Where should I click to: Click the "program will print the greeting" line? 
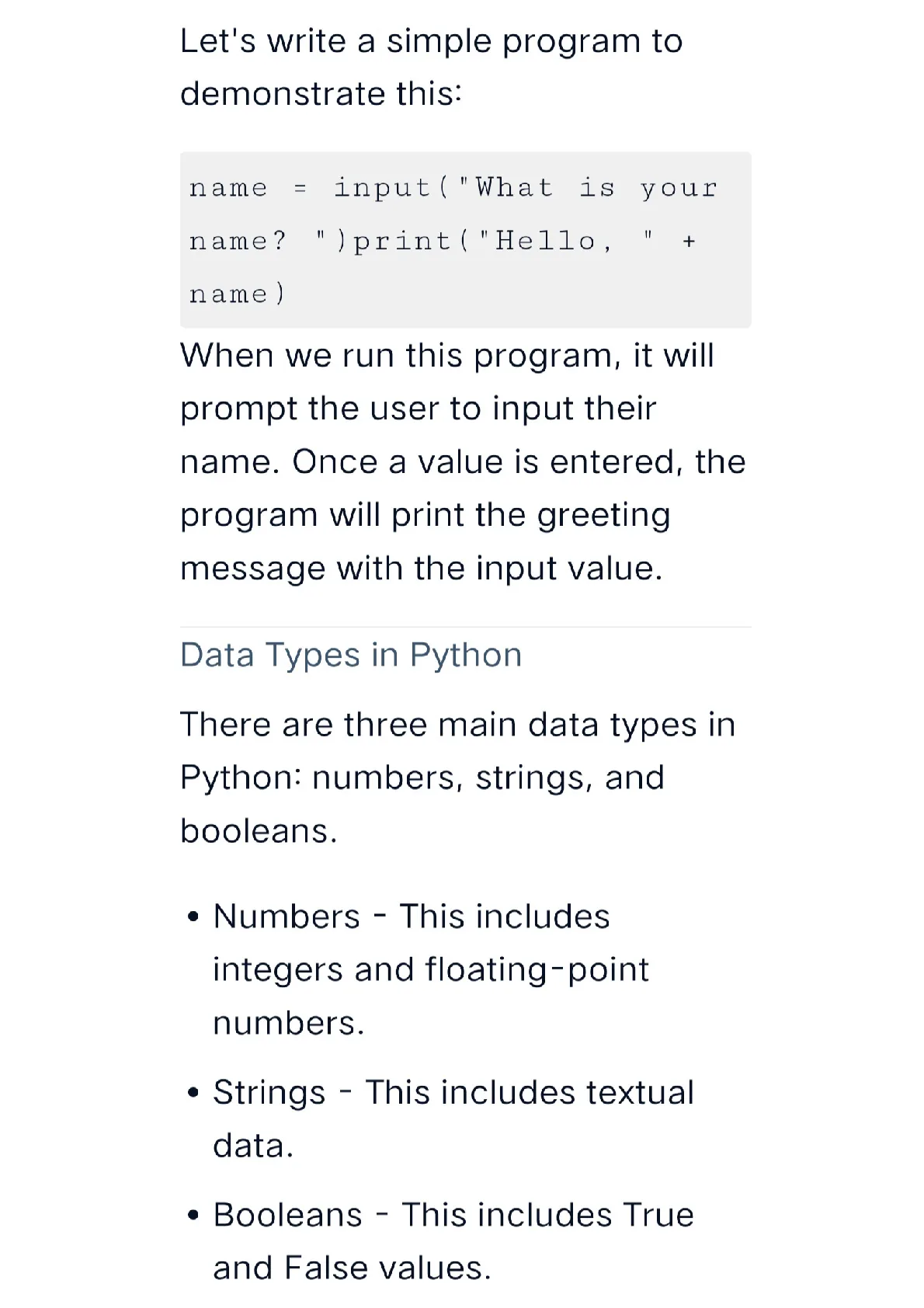pyautogui.click(x=426, y=515)
